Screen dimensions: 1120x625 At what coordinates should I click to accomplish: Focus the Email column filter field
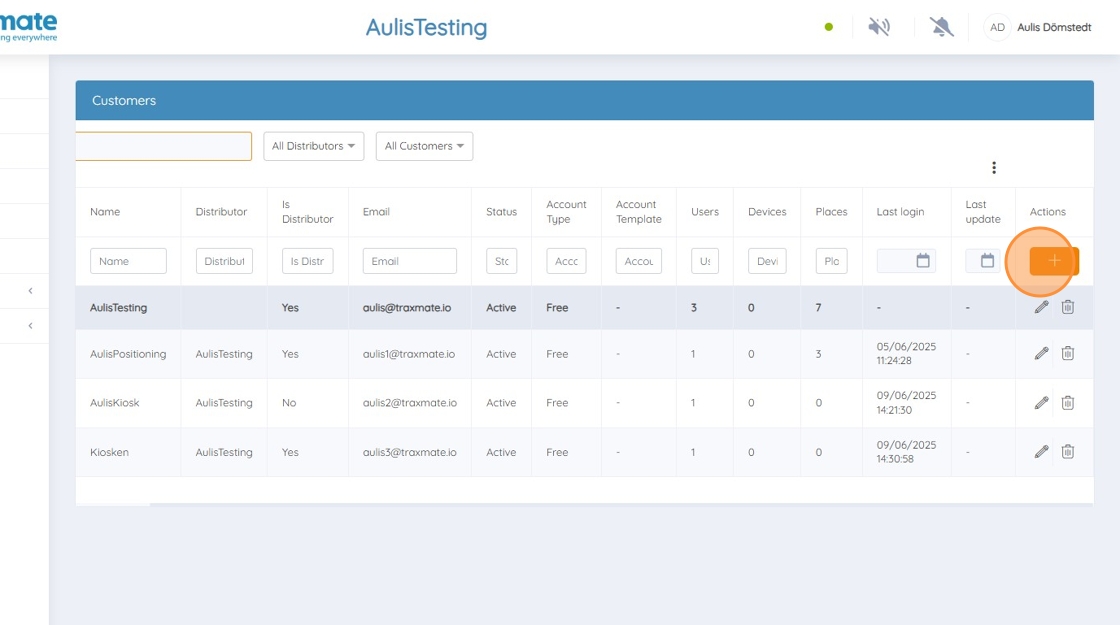[x=410, y=261]
